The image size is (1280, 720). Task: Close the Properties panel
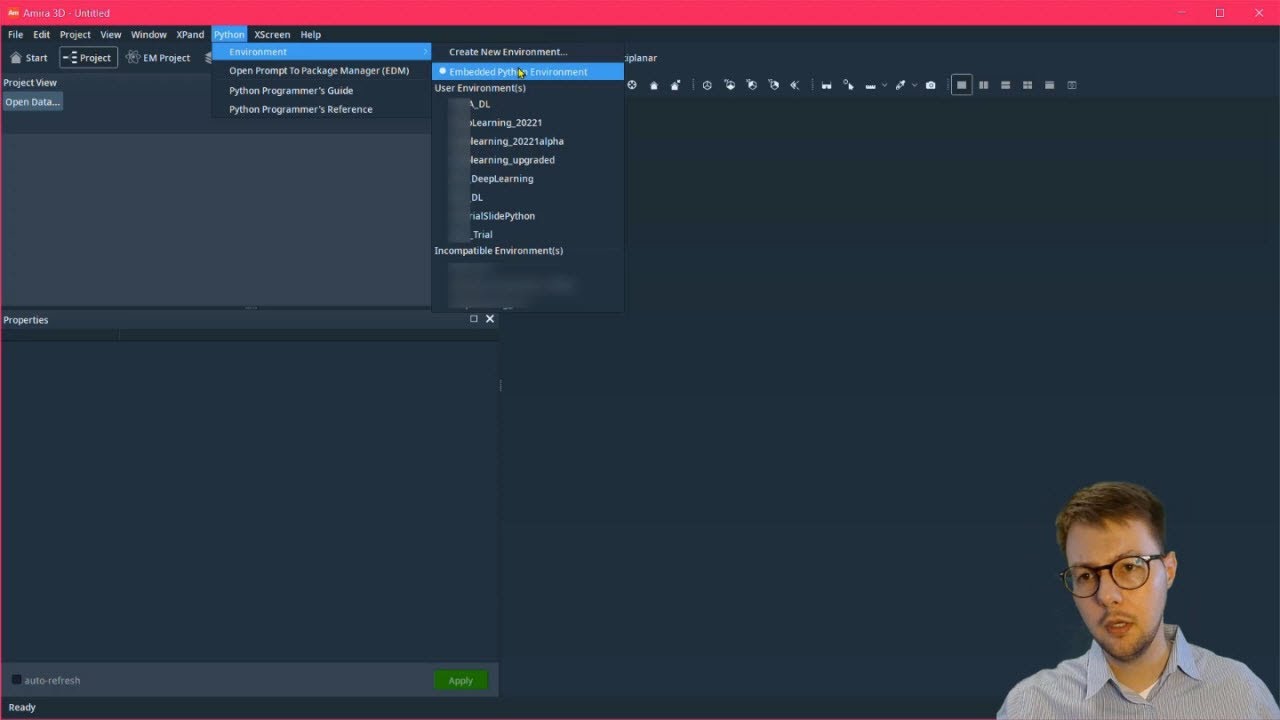489,319
